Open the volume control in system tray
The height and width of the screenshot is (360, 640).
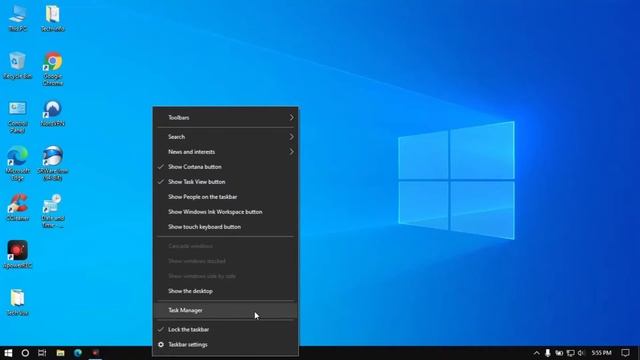click(581, 353)
